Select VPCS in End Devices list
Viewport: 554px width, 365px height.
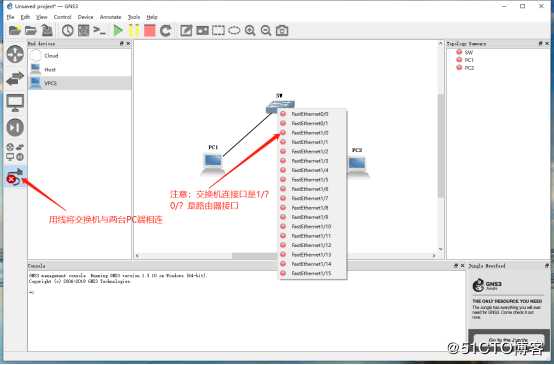79,83
